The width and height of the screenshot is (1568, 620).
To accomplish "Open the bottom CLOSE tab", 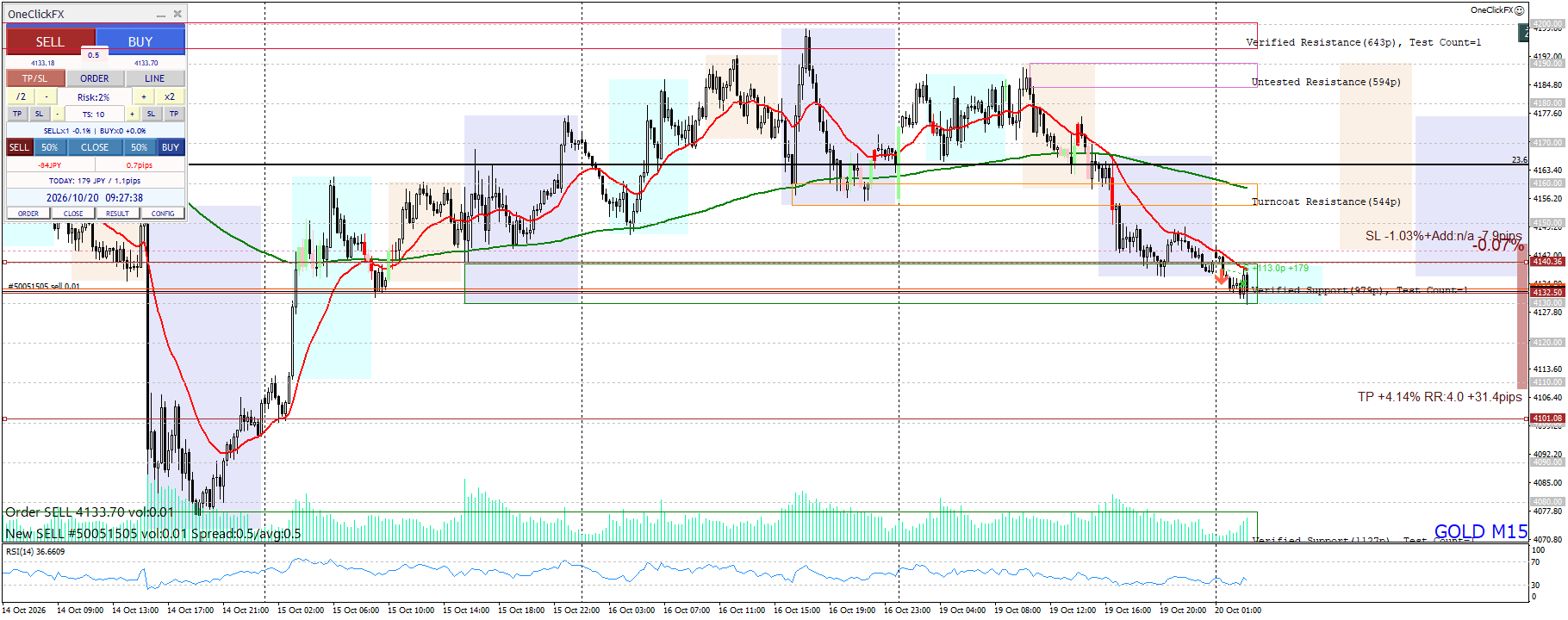I will click(x=73, y=214).
